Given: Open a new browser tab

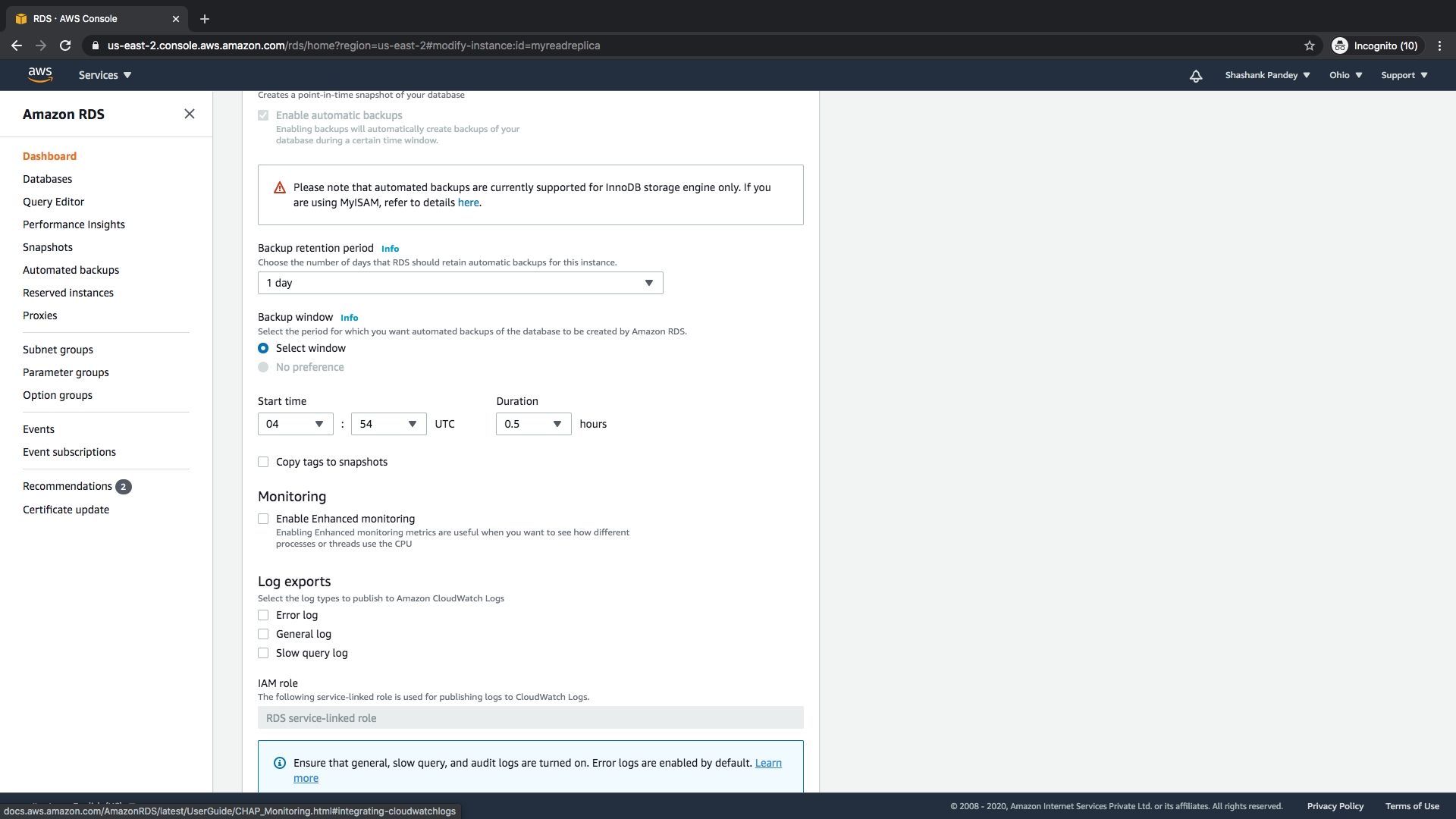Looking at the screenshot, I should (205, 19).
